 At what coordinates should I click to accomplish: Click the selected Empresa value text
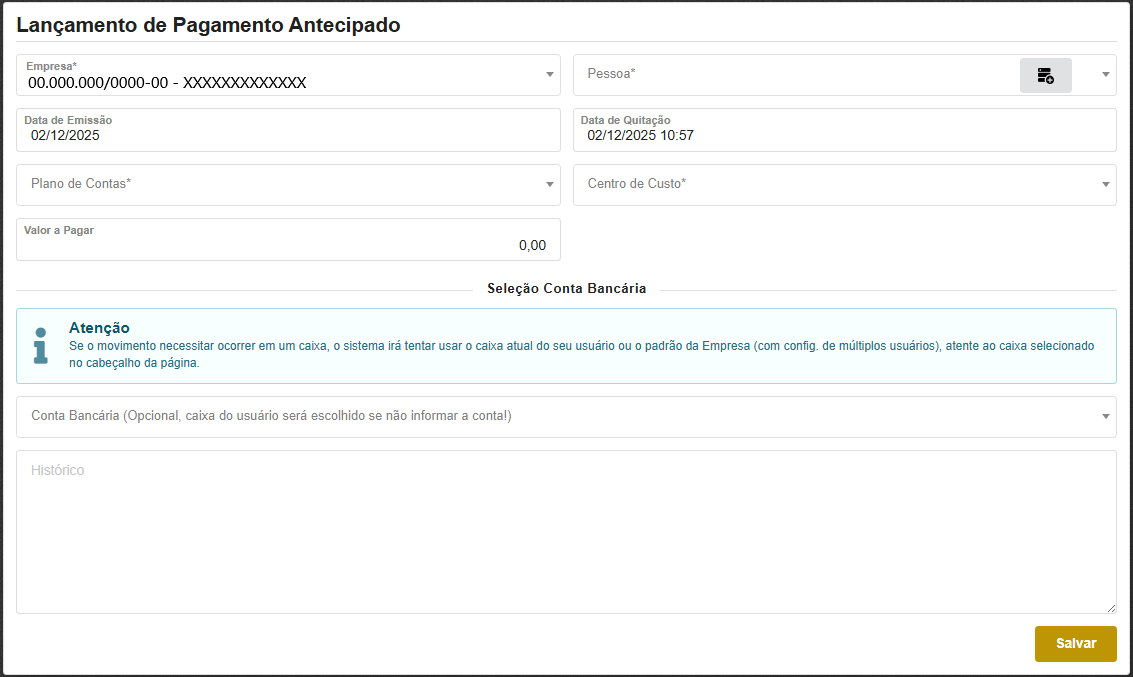[167, 83]
